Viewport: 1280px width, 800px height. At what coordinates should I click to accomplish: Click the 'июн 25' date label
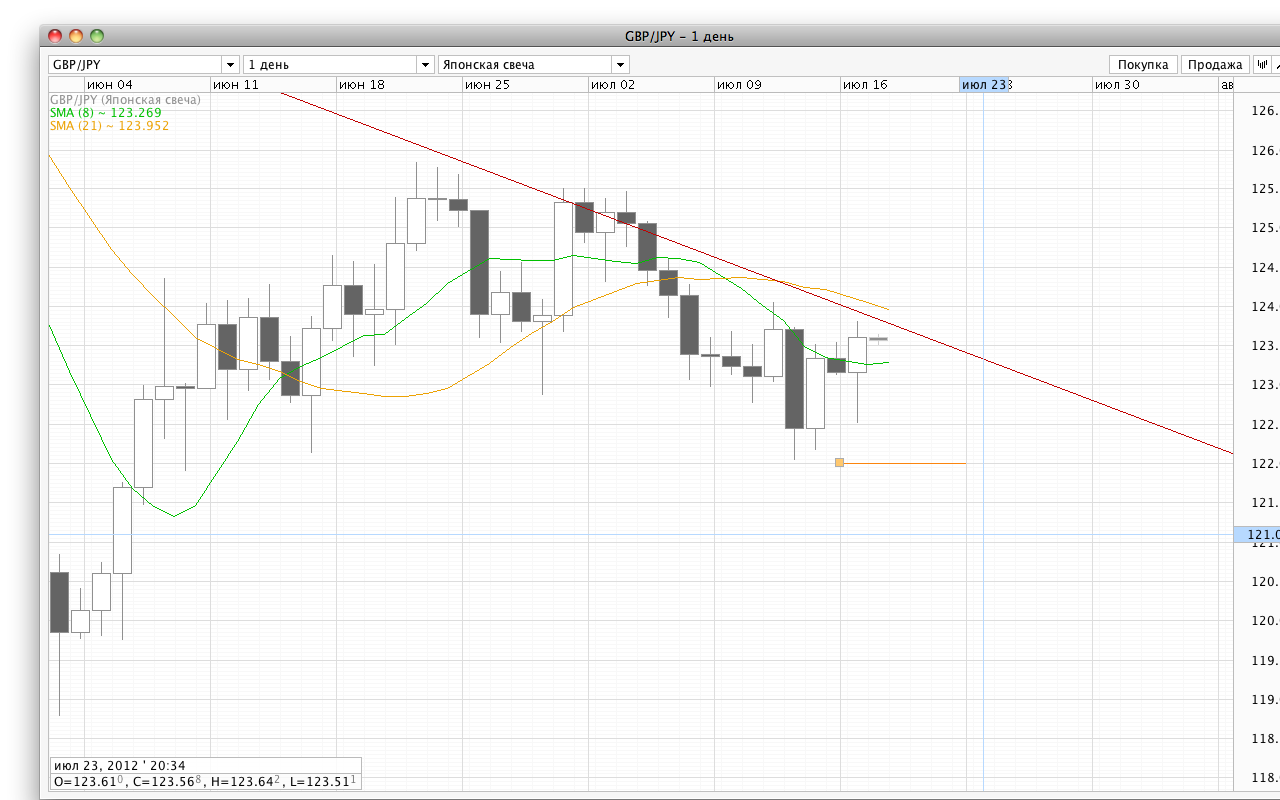coord(487,85)
